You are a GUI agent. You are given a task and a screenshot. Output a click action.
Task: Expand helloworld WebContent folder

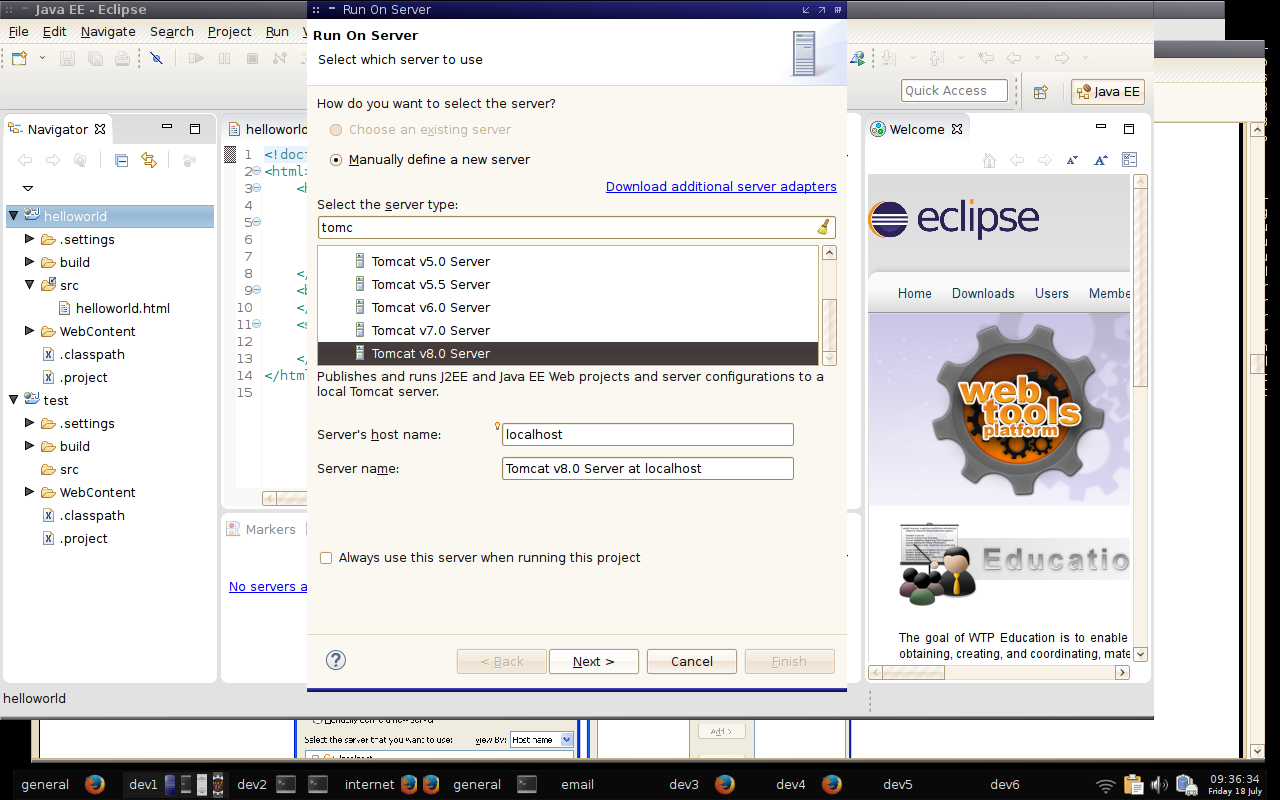[x=30, y=331]
